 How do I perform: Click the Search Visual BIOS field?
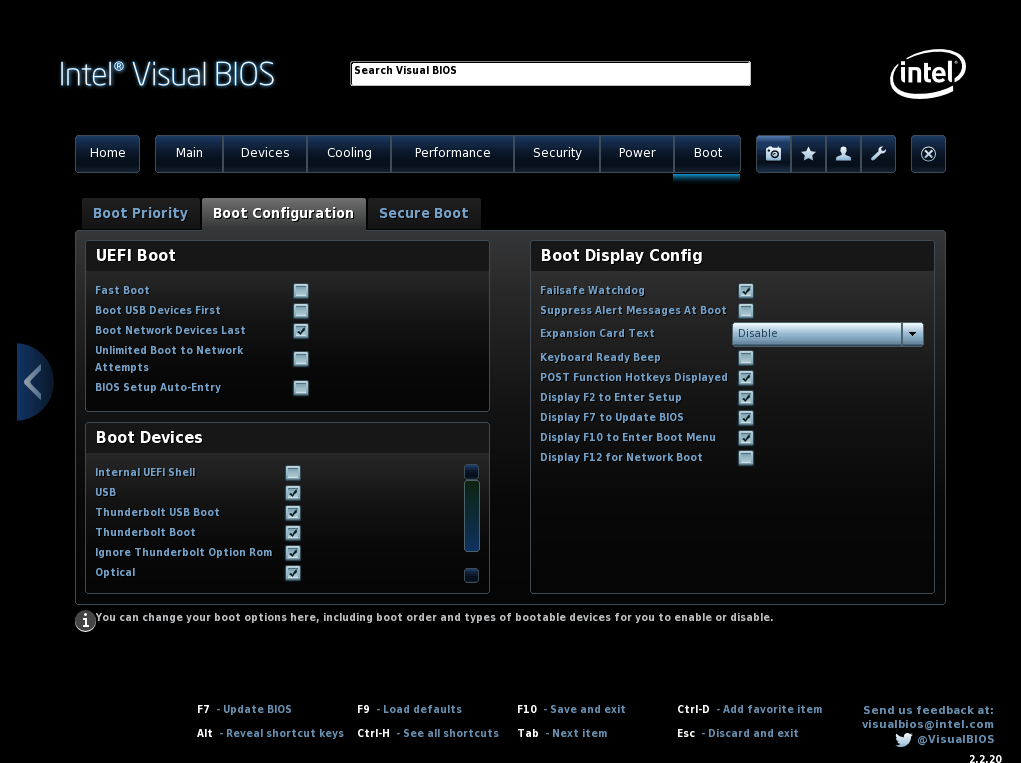[550, 74]
